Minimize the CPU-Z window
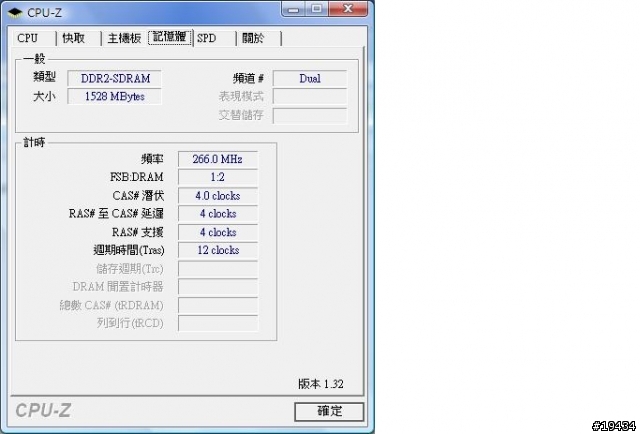 point(293,9)
